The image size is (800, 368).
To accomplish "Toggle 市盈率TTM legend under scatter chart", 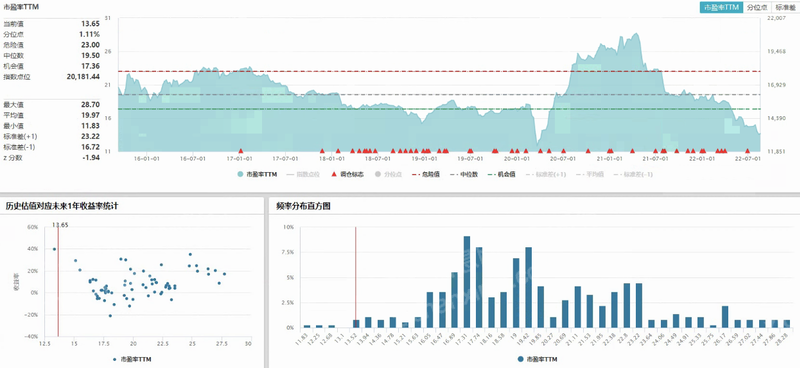I will click(133, 359).
